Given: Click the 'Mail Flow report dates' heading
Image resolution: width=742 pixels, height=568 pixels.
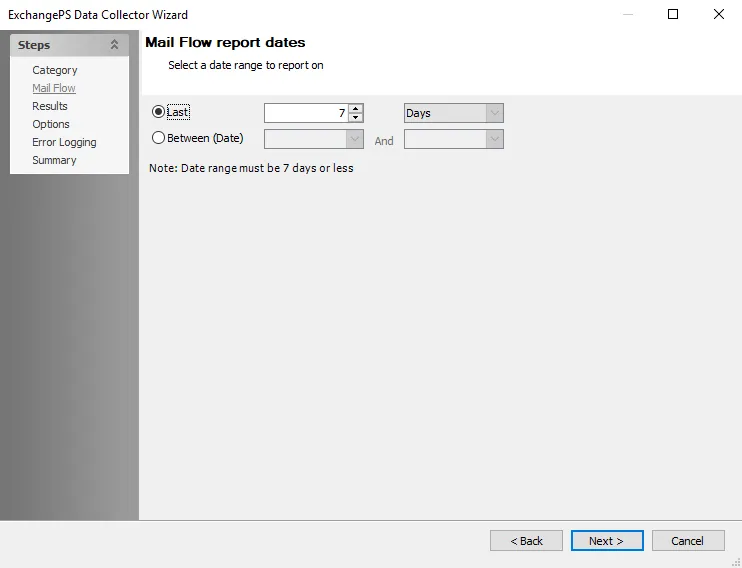Looking at the screenshot, I should 225,43.
